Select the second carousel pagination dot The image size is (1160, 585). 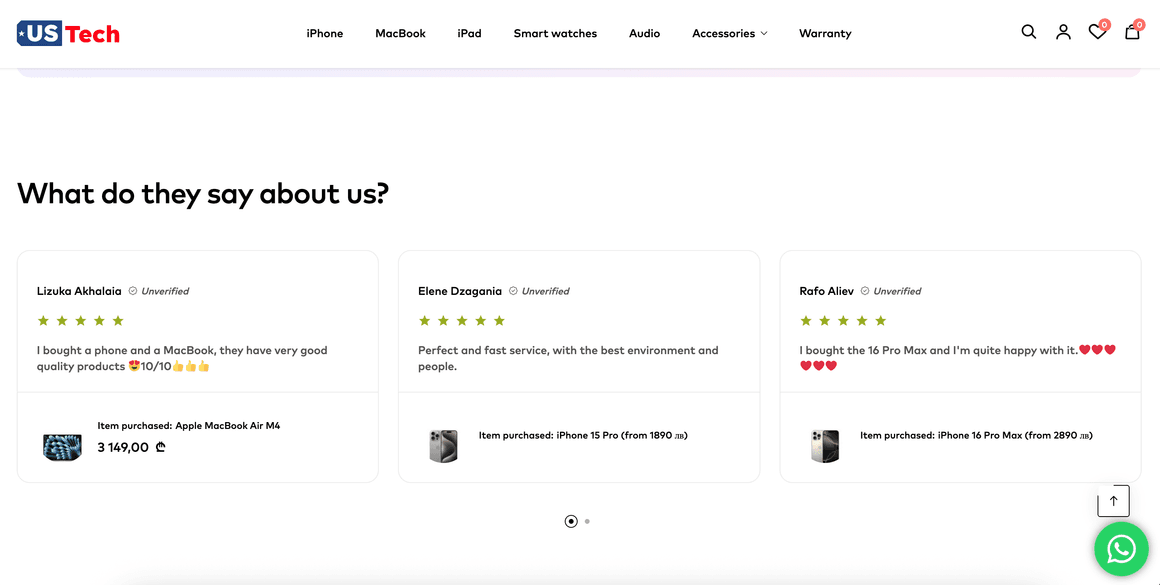[x=587, y=521]
